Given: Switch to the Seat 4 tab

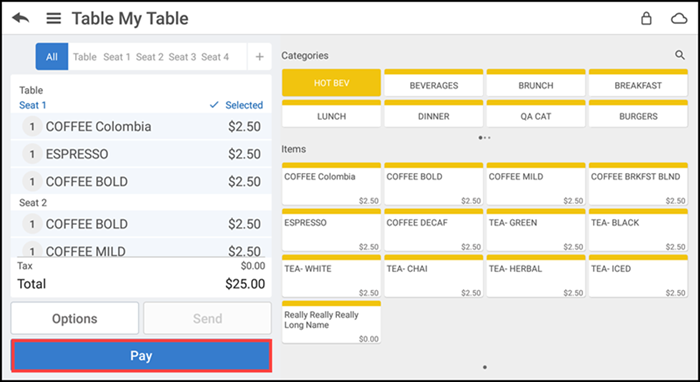Looking at the screenshot, I should pyautogui.click(x=215, y=57).
